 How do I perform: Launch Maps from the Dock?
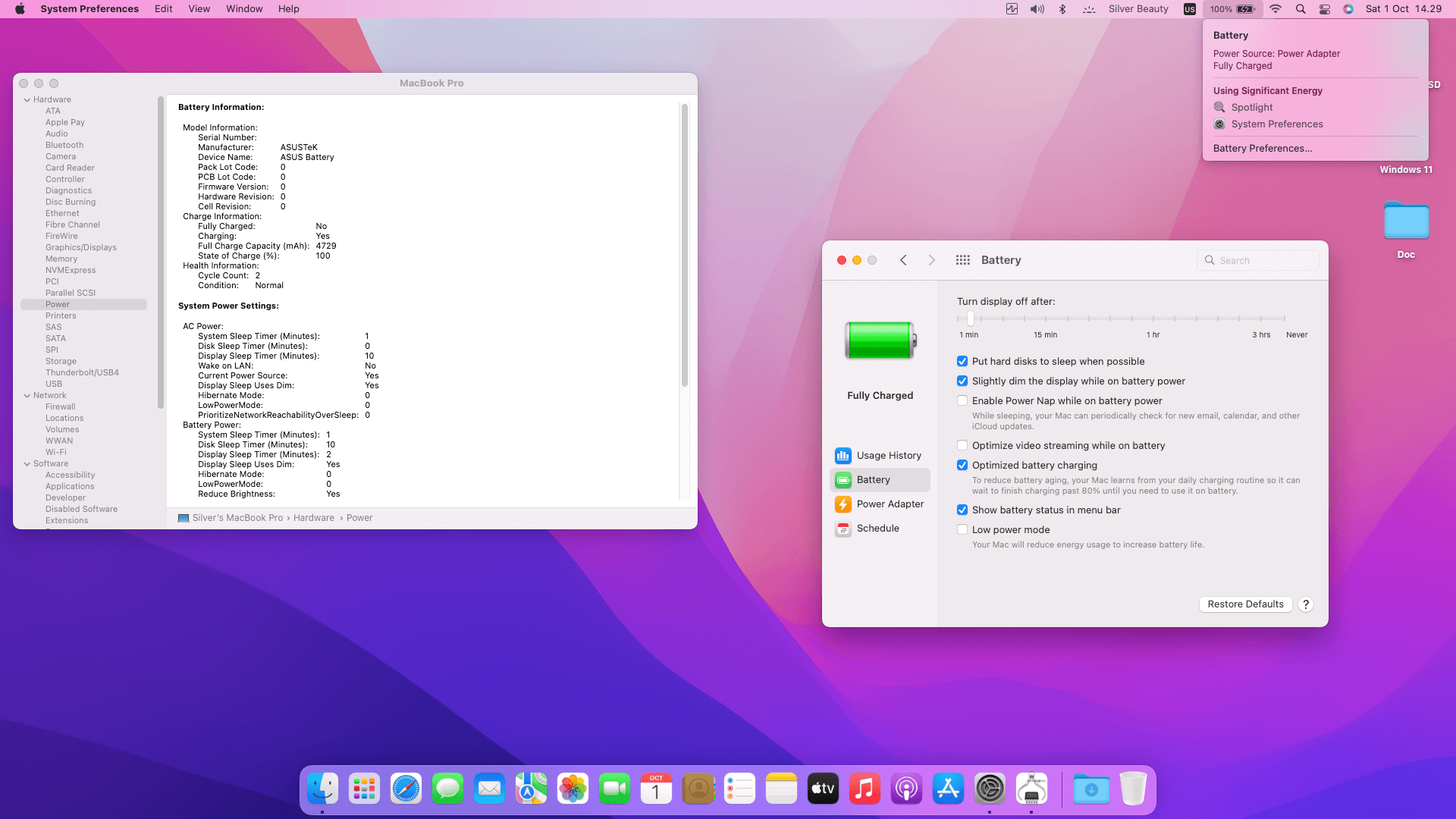[x=532, y=789]
